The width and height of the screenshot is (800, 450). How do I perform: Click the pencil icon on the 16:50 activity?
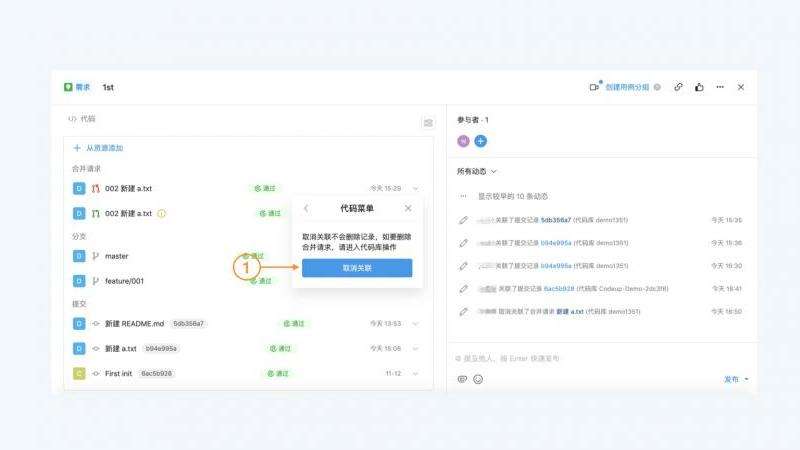click(x=463, y=311)
